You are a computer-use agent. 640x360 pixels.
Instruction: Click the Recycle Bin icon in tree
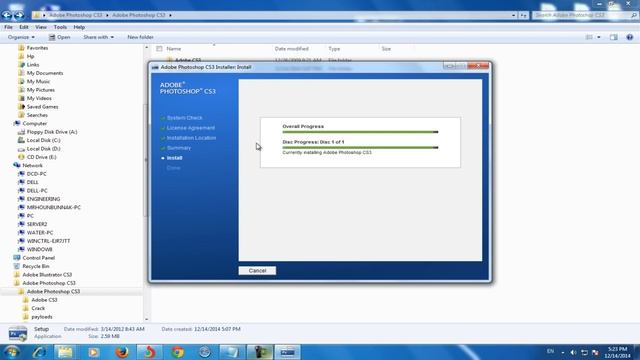[x=17, y=266]
